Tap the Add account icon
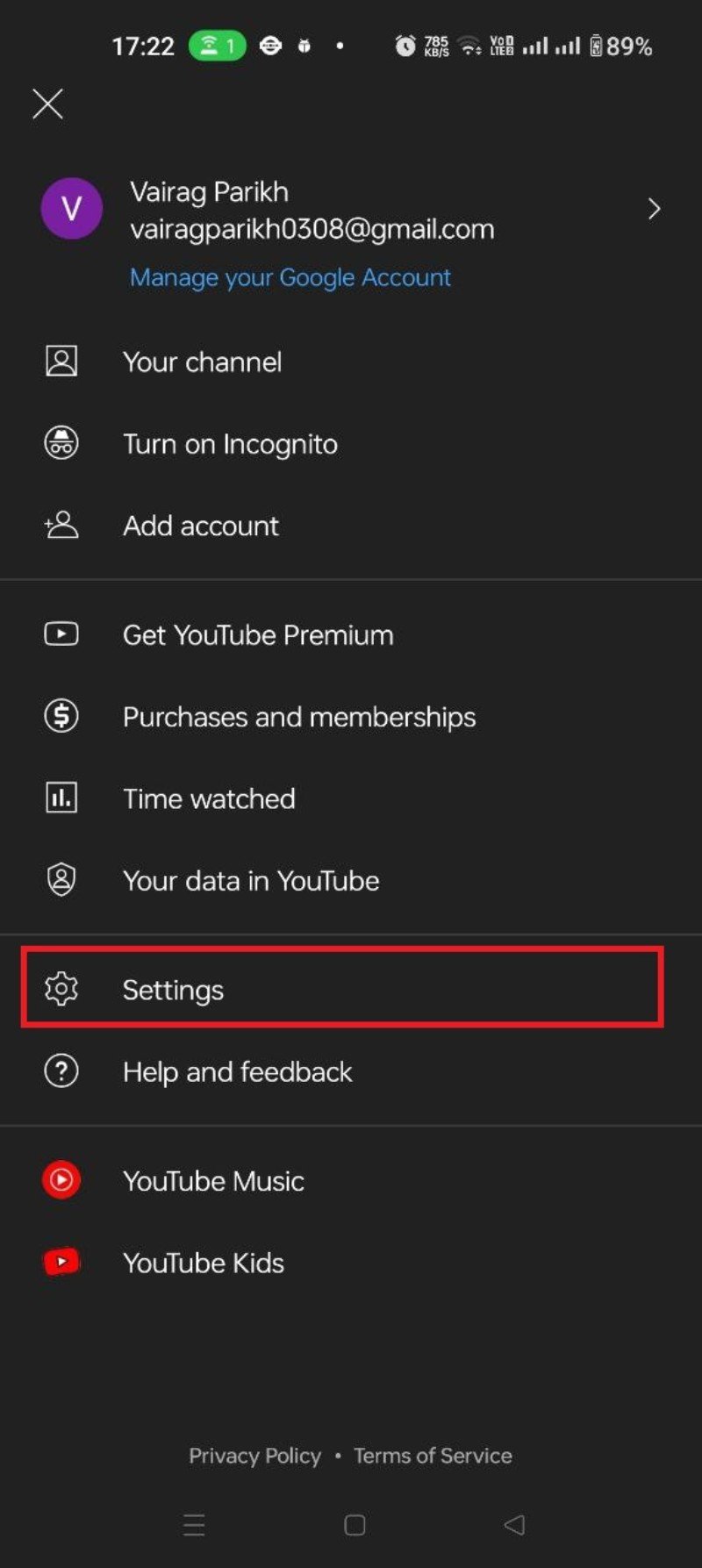The width and height of the screenshot is (702, 1568). 61,526
